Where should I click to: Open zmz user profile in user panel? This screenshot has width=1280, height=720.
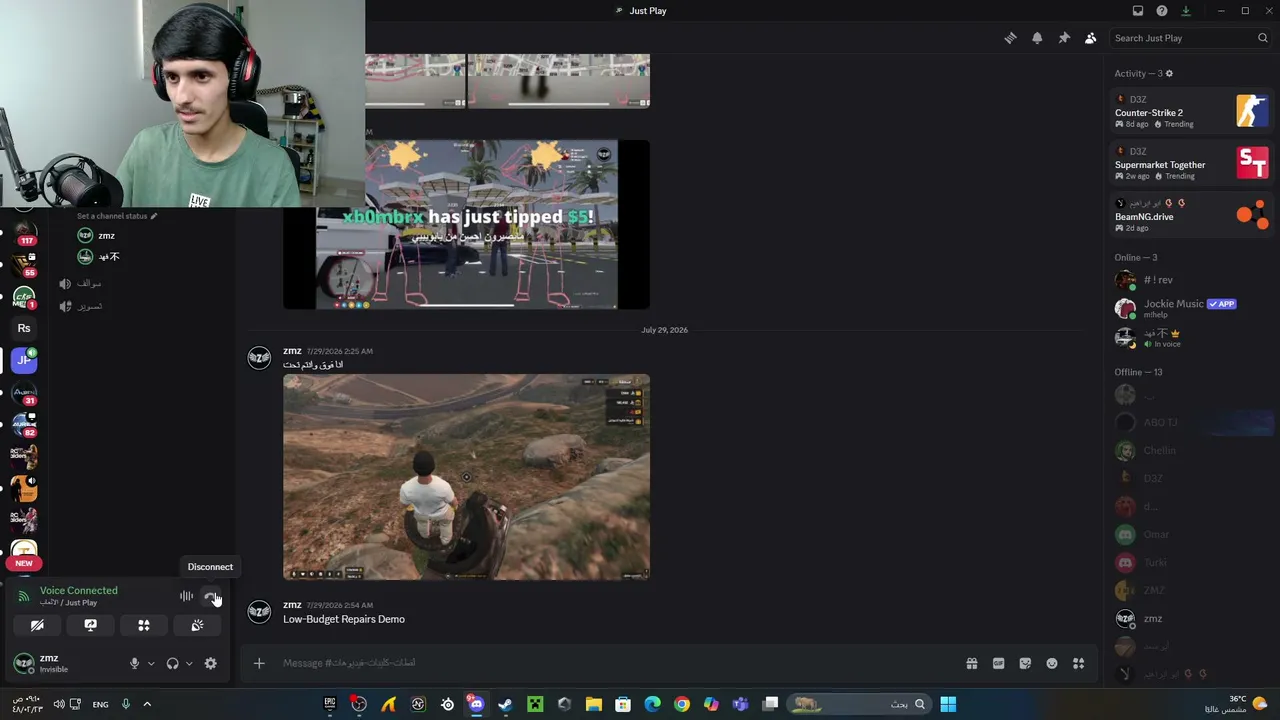42,663
